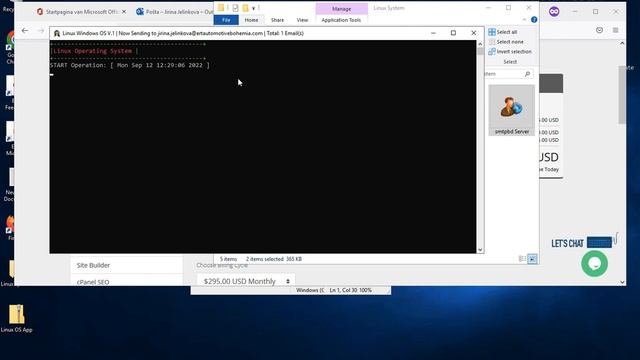The image size is (640, 360).
Task: Maximize the Linux Windows OS console window
Action: (x=453, y=33)
